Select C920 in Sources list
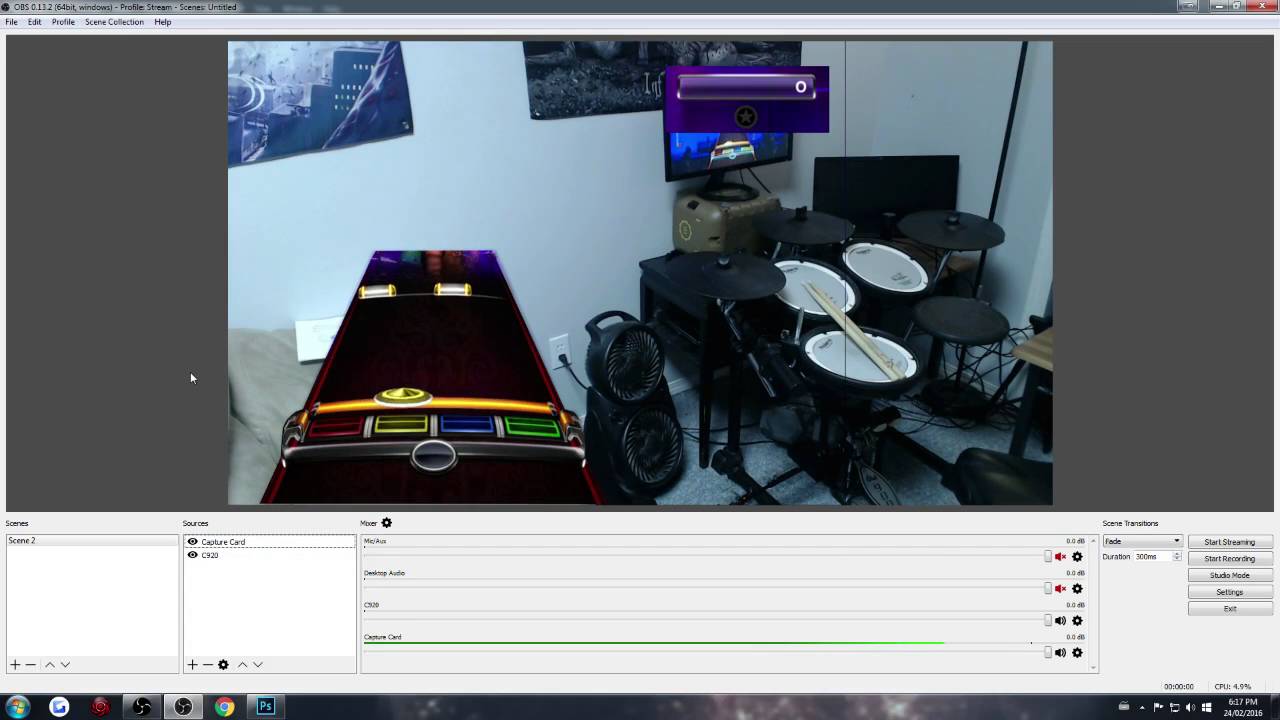The image size is (1280, 720). pyautogui.click(x=269, y=555)
